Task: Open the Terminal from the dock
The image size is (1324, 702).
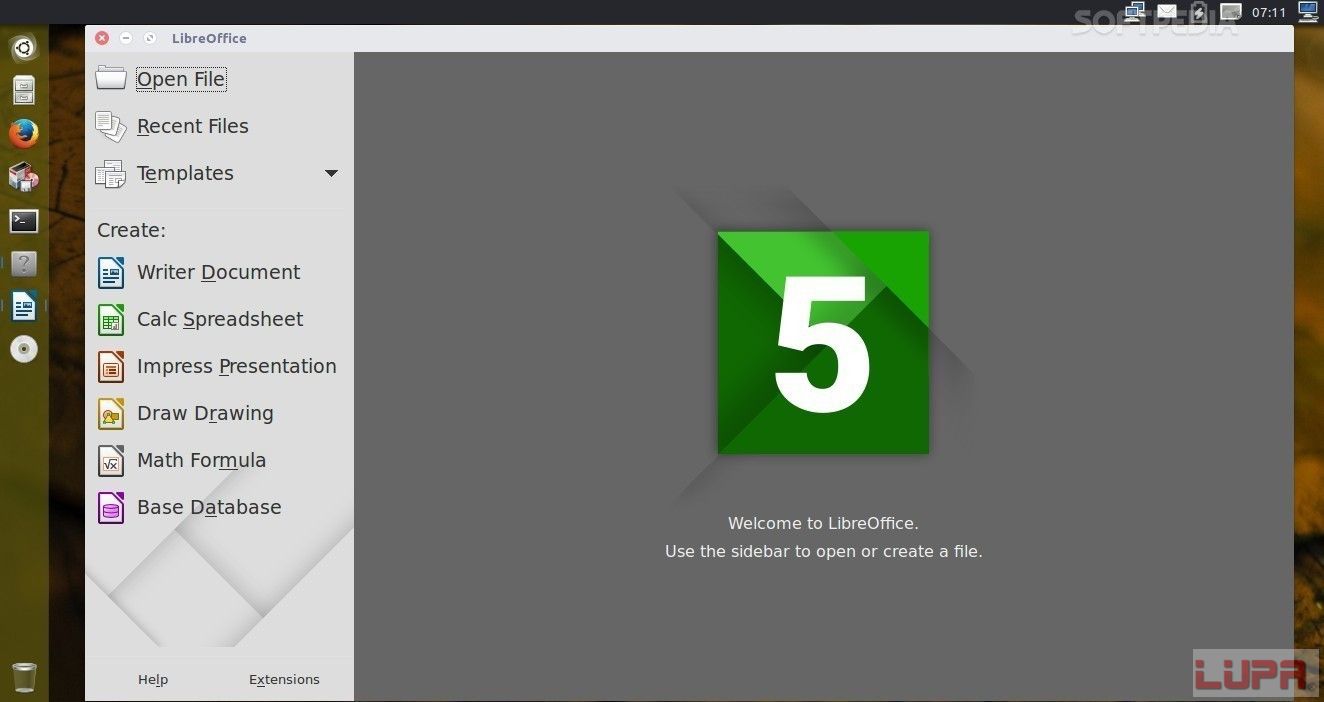Action: pyautogui.click(x=24, y=221)
